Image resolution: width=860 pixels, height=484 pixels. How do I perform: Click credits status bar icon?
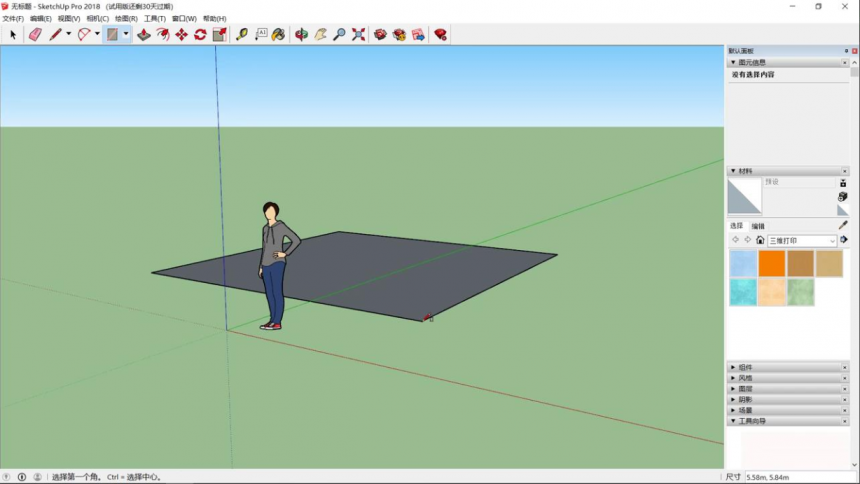pos(22,477)
